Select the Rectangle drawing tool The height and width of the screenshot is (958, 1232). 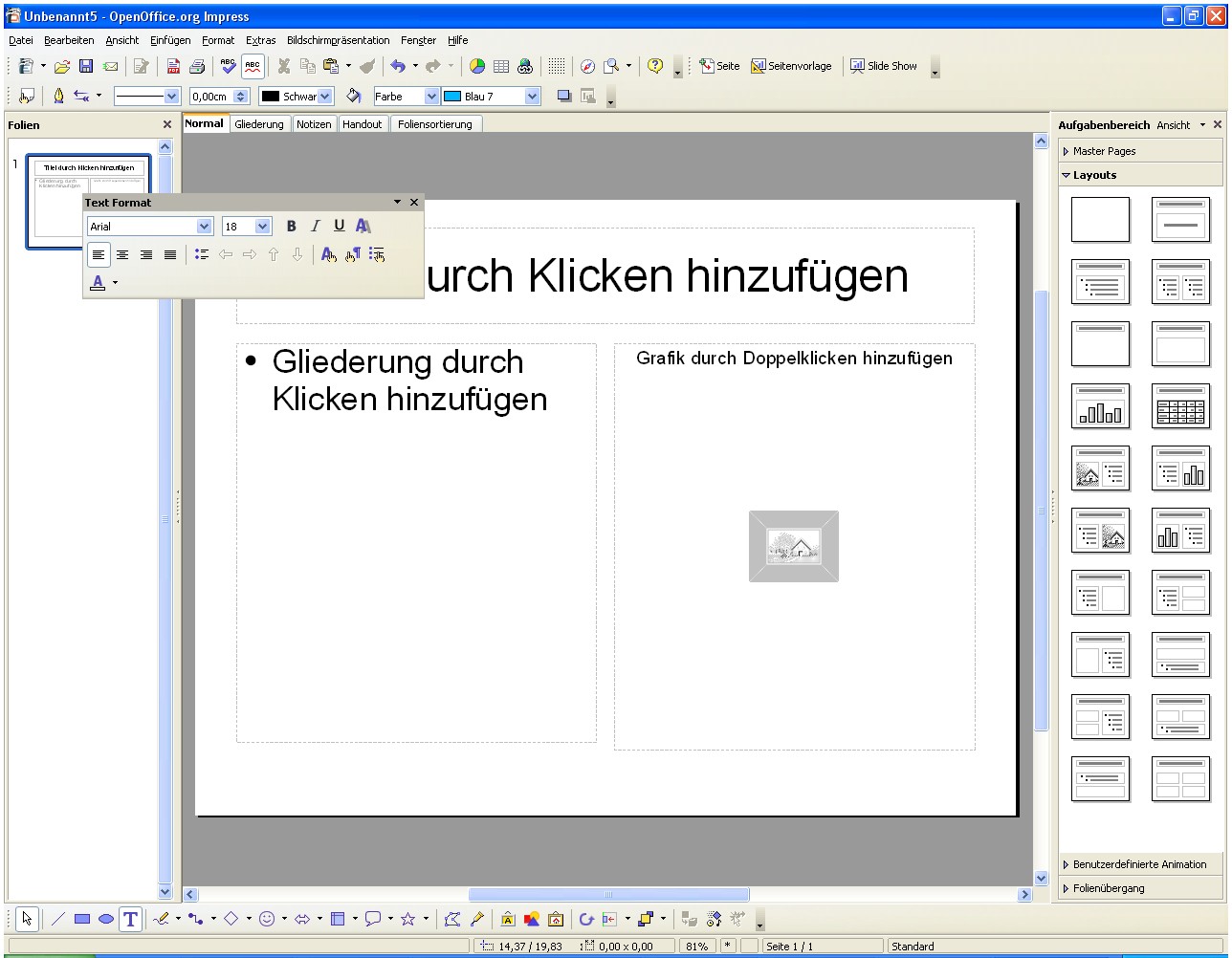tap(82, 919)
